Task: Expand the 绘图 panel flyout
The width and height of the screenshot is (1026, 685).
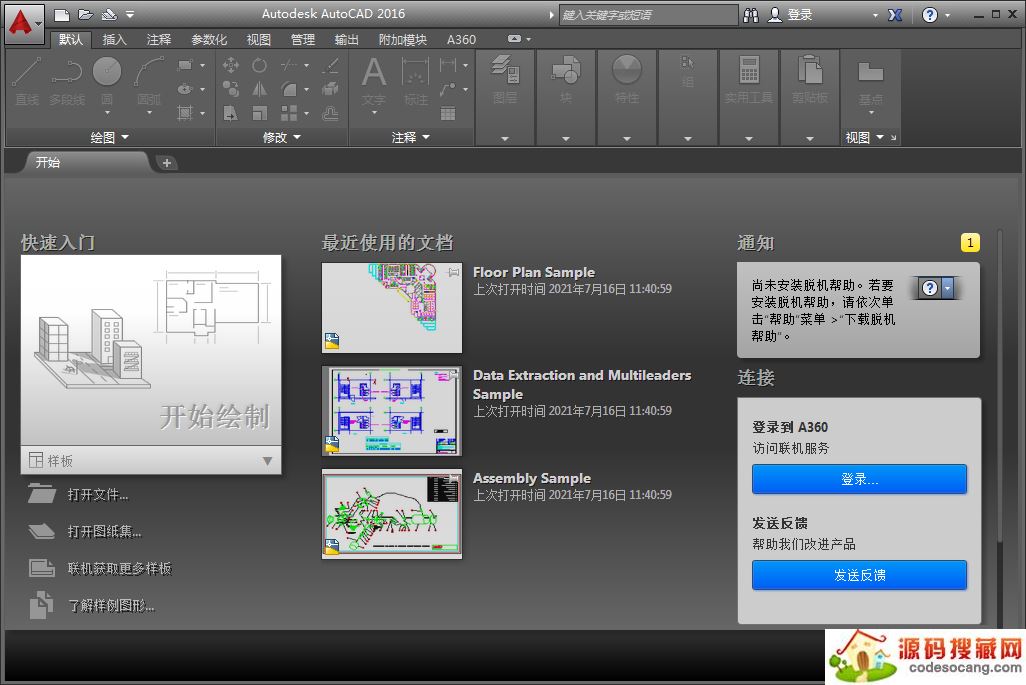Action: (x=110, y=137)
